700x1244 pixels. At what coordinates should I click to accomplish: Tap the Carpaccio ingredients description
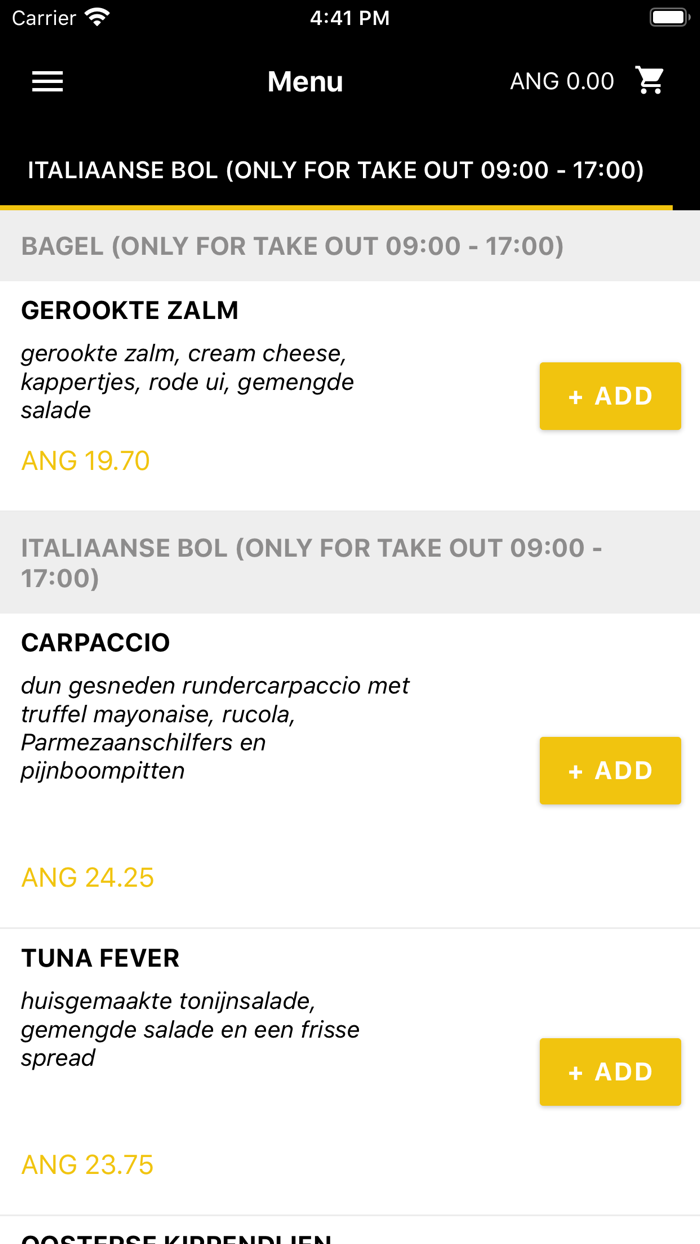coord(215,728)
